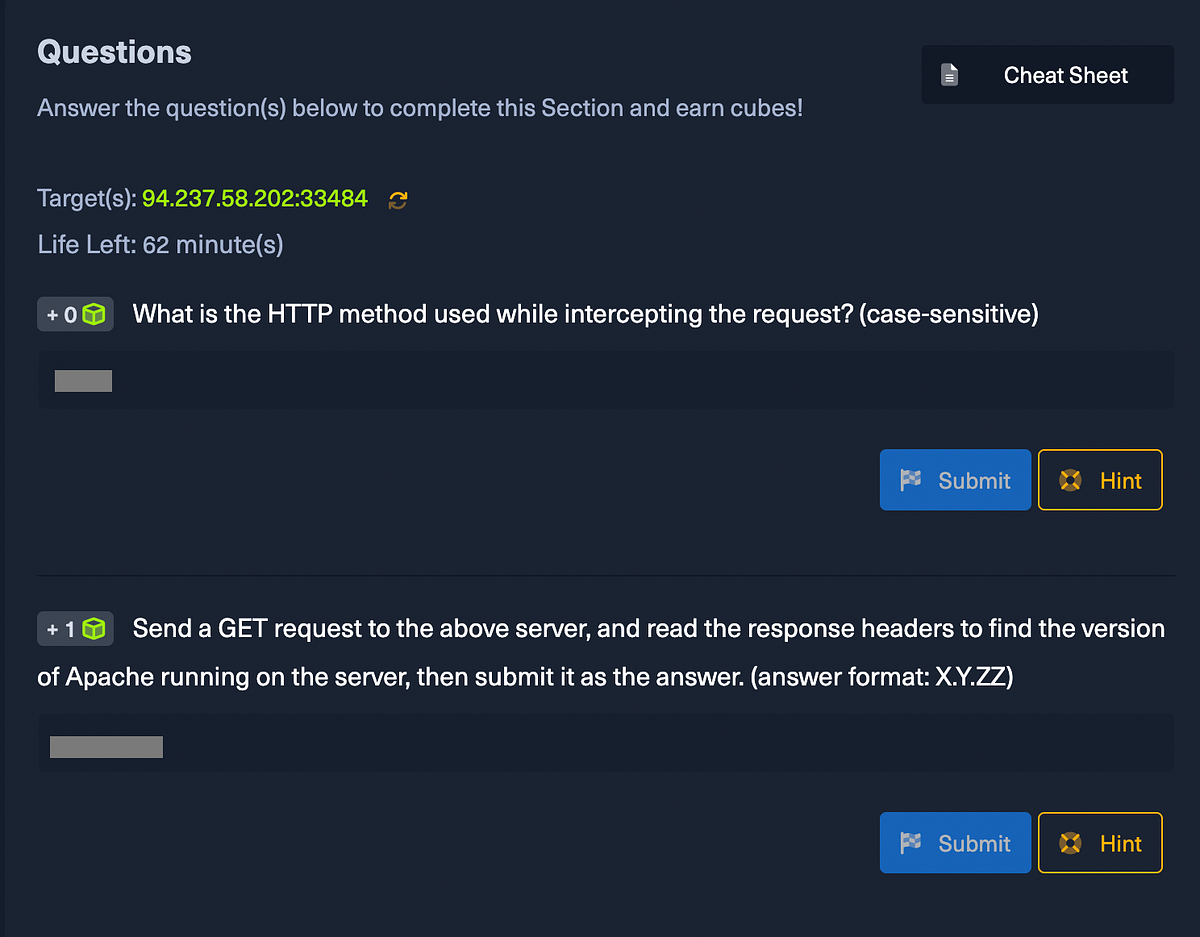Select the +0 cube reward badge
Image resolution: width=1200 pixels, height=937 pixels.
pos(75,313)
